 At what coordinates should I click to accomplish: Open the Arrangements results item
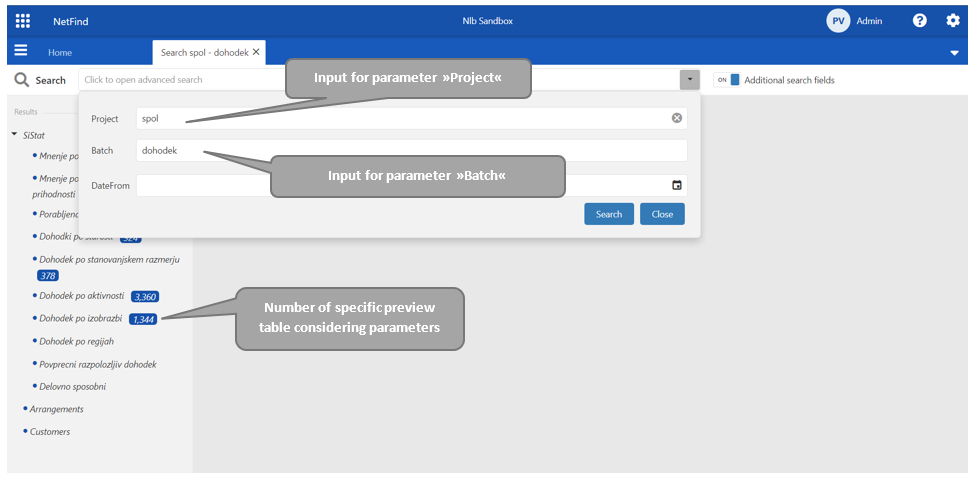point(56,409)
